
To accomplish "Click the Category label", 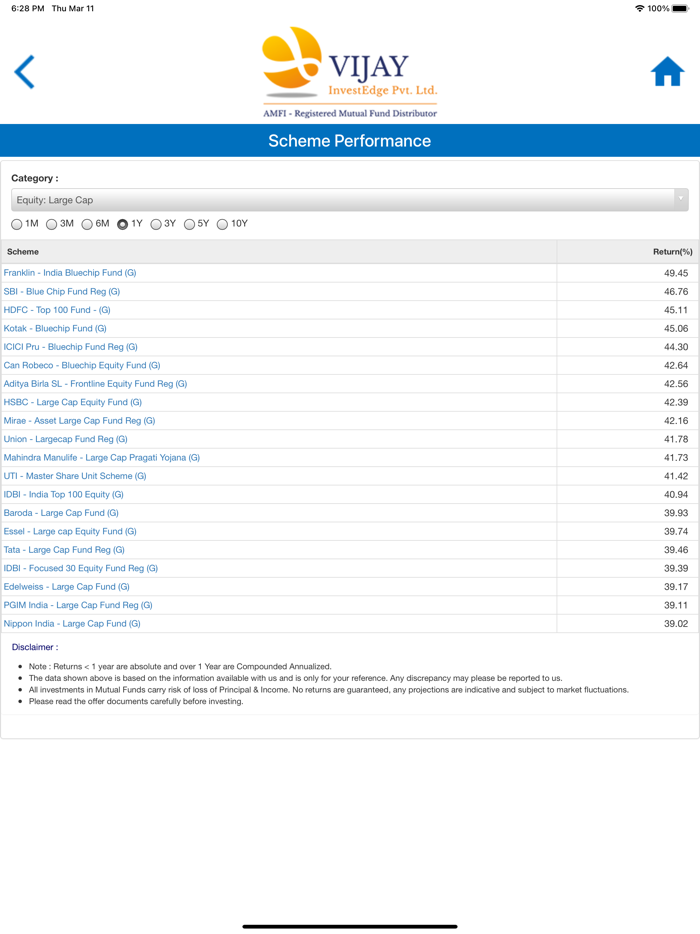I will pos(35,178).
